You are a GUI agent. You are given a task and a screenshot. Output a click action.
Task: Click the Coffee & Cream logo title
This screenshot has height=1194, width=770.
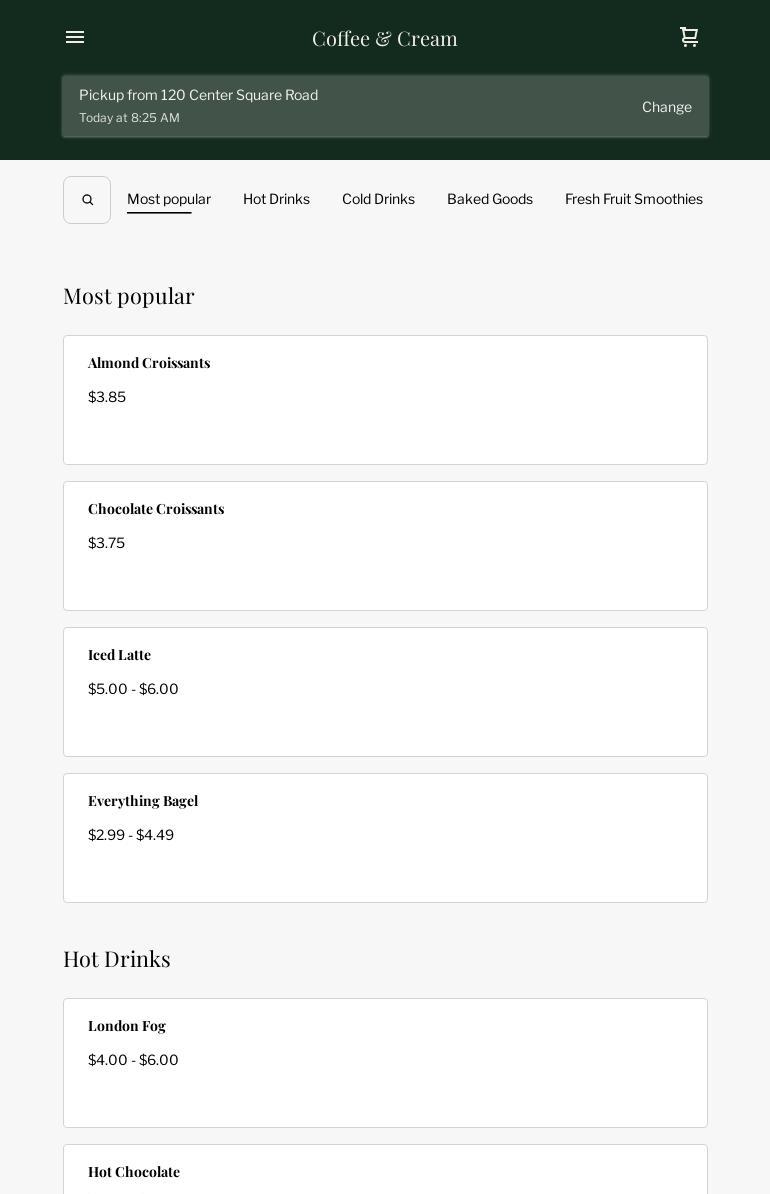[385, 38]
